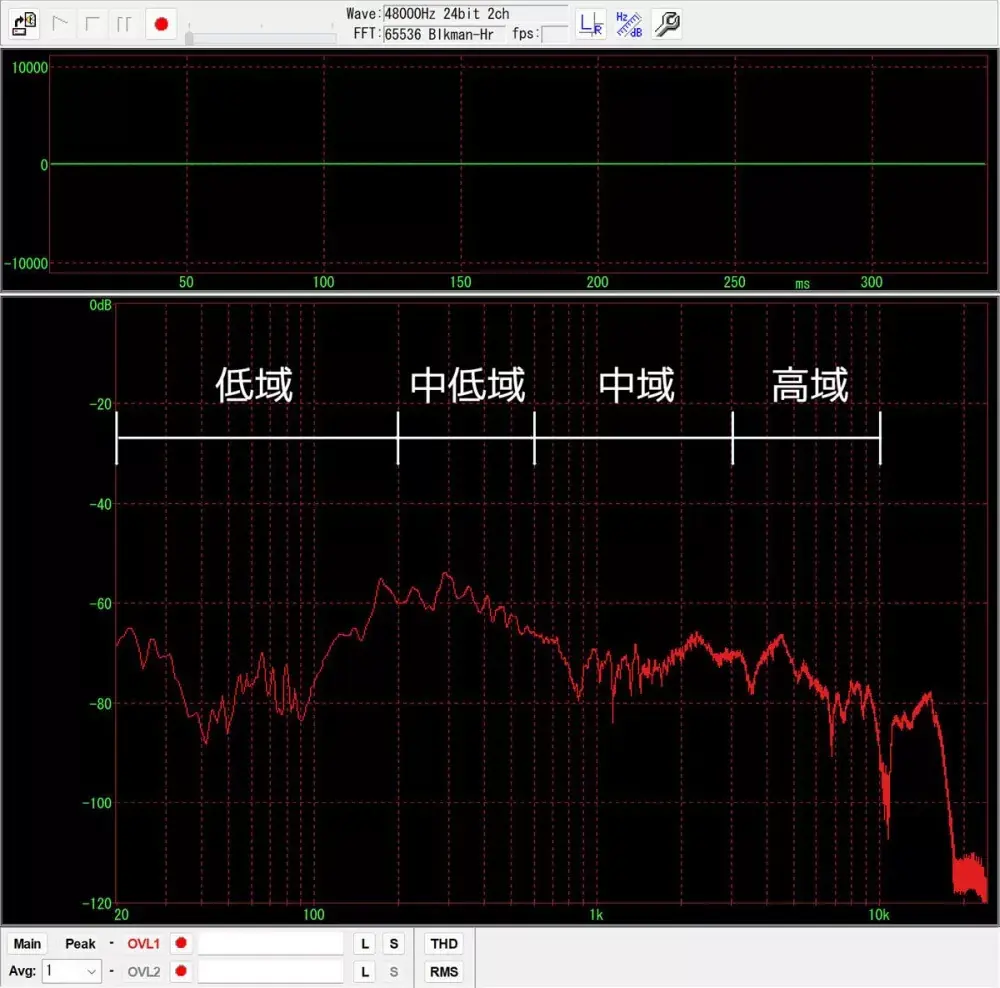
Task: Toggle the RMS measurement button
Action: (444, 972)
